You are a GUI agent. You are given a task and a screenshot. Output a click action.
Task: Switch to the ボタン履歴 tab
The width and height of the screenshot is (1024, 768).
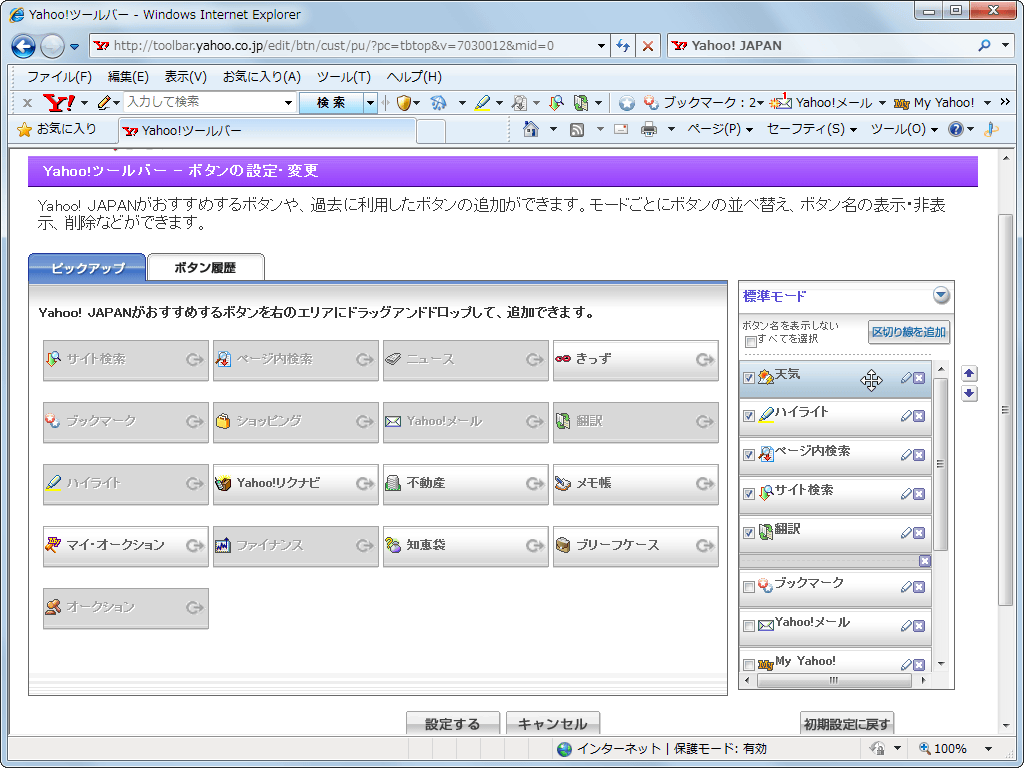206,268
